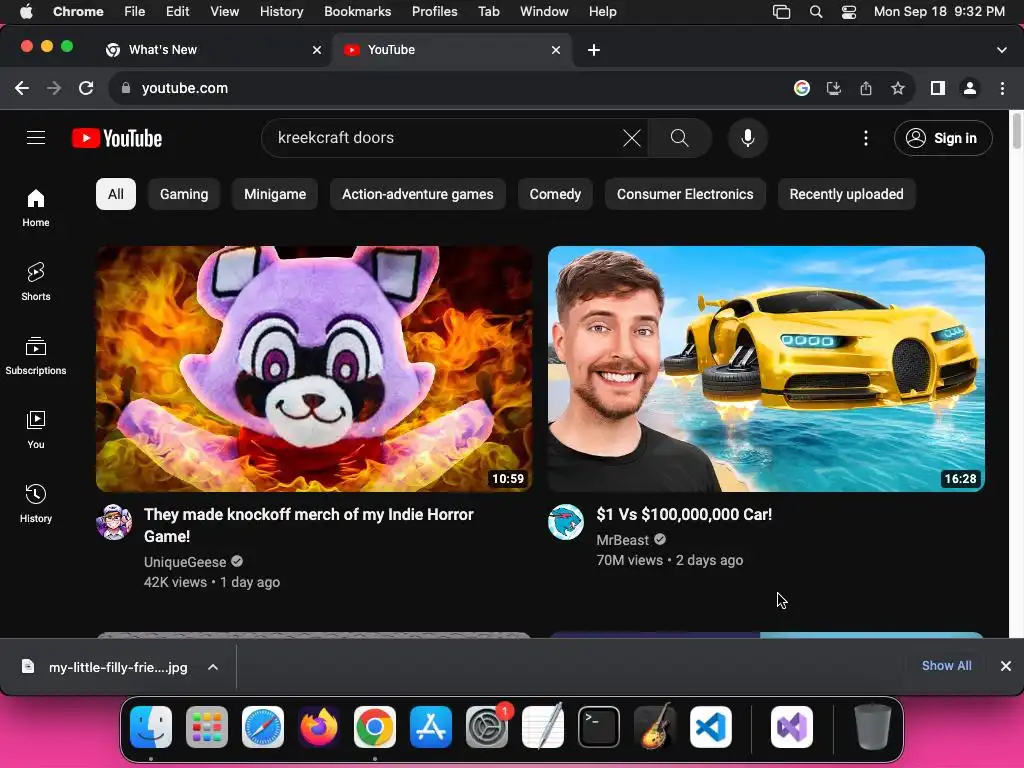The width and height of the screenshot is (1024, 768).
Task: Open a new tab with the plus
Action: point(594,50)
